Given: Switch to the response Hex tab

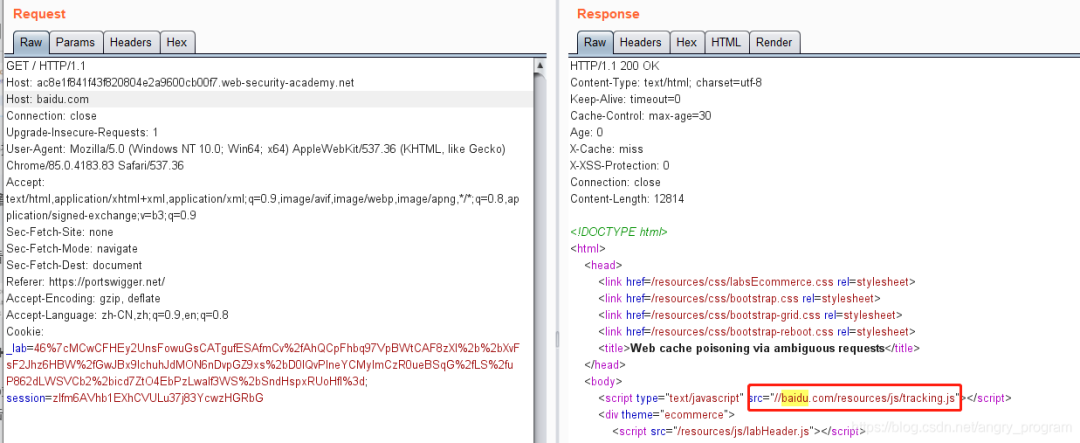Looking at the screenshot, I should tap(686, 42).
